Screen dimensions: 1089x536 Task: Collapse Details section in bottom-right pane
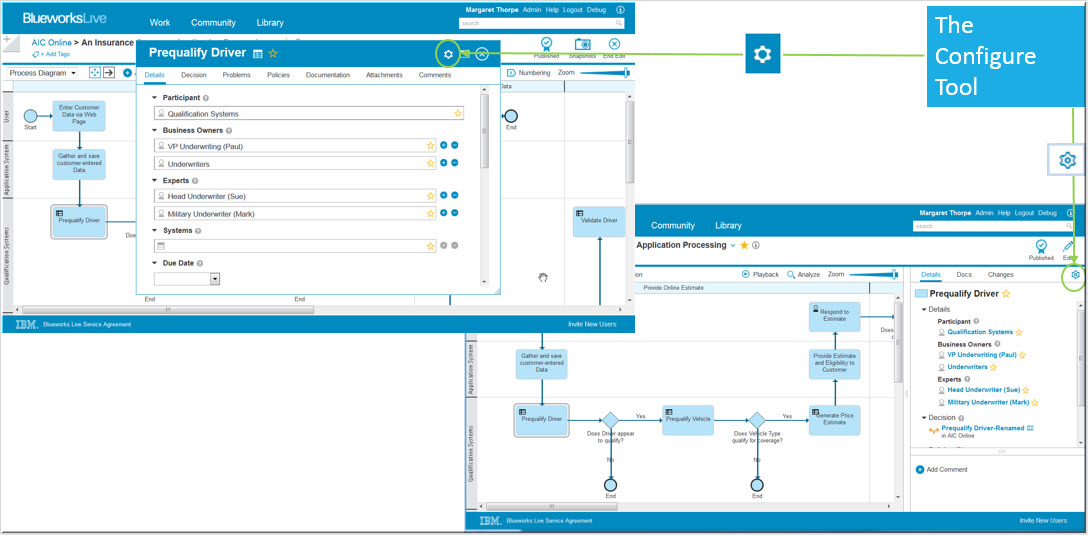click(924, 310)
